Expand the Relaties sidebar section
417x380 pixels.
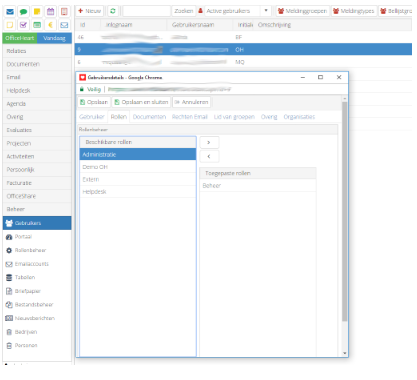point(37,51)
